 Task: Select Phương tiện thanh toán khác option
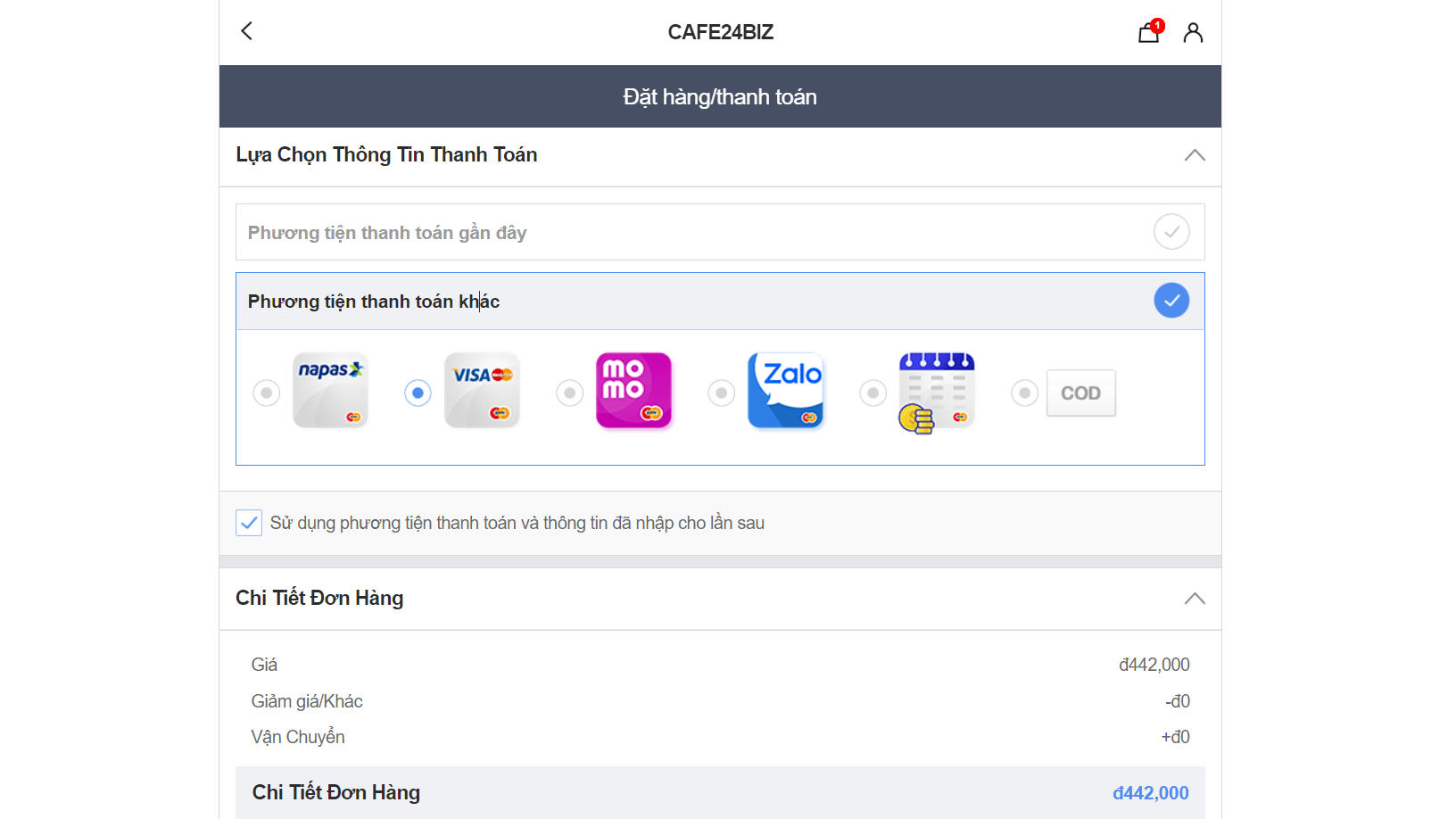(374, 302)
